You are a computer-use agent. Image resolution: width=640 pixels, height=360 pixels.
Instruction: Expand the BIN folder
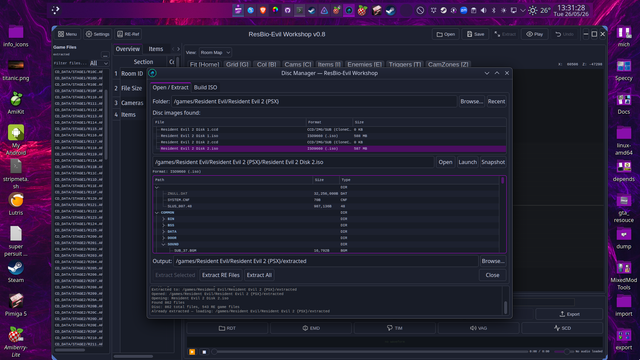164,219
